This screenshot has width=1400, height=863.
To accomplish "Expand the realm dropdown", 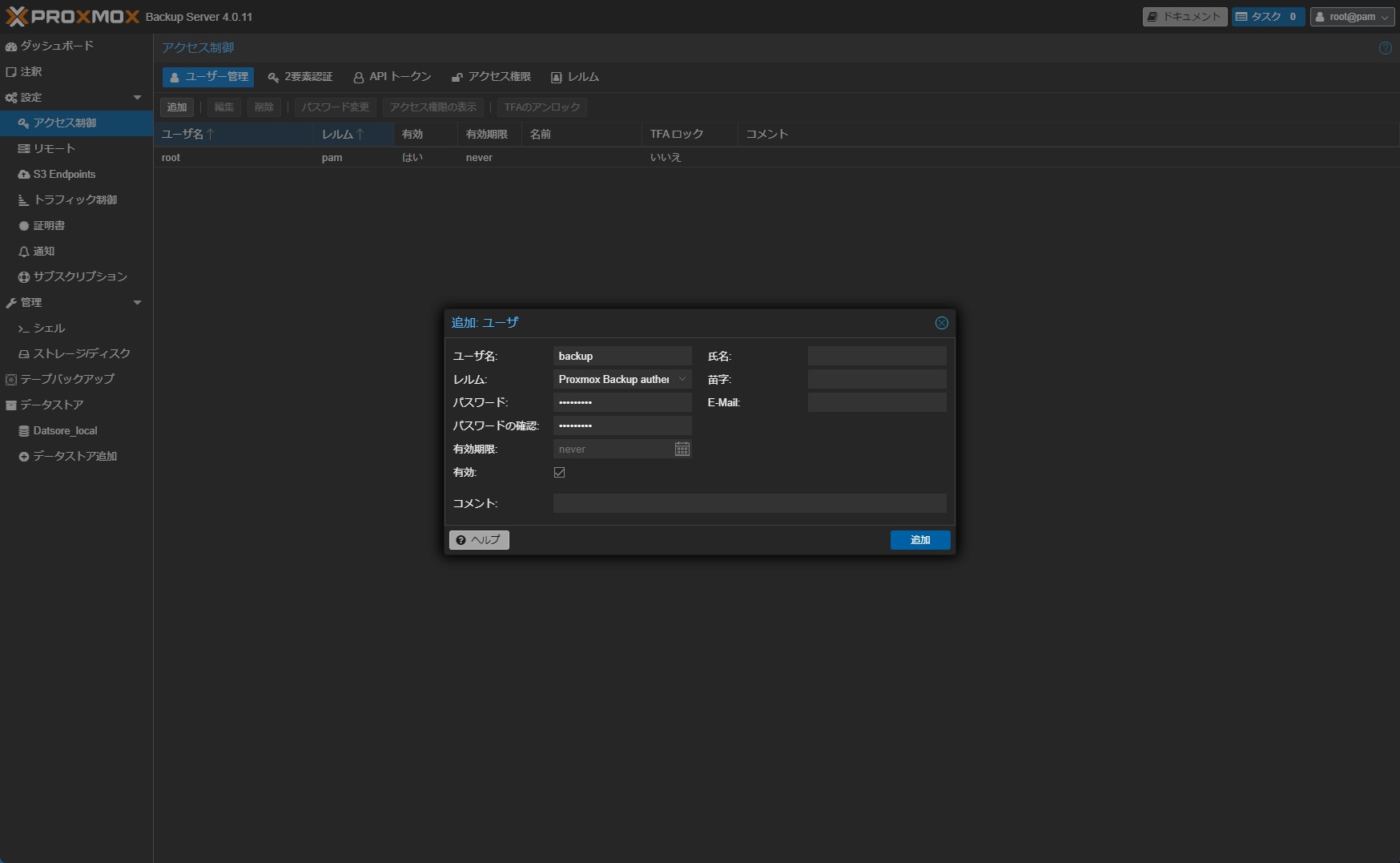I will coord(682,379).
